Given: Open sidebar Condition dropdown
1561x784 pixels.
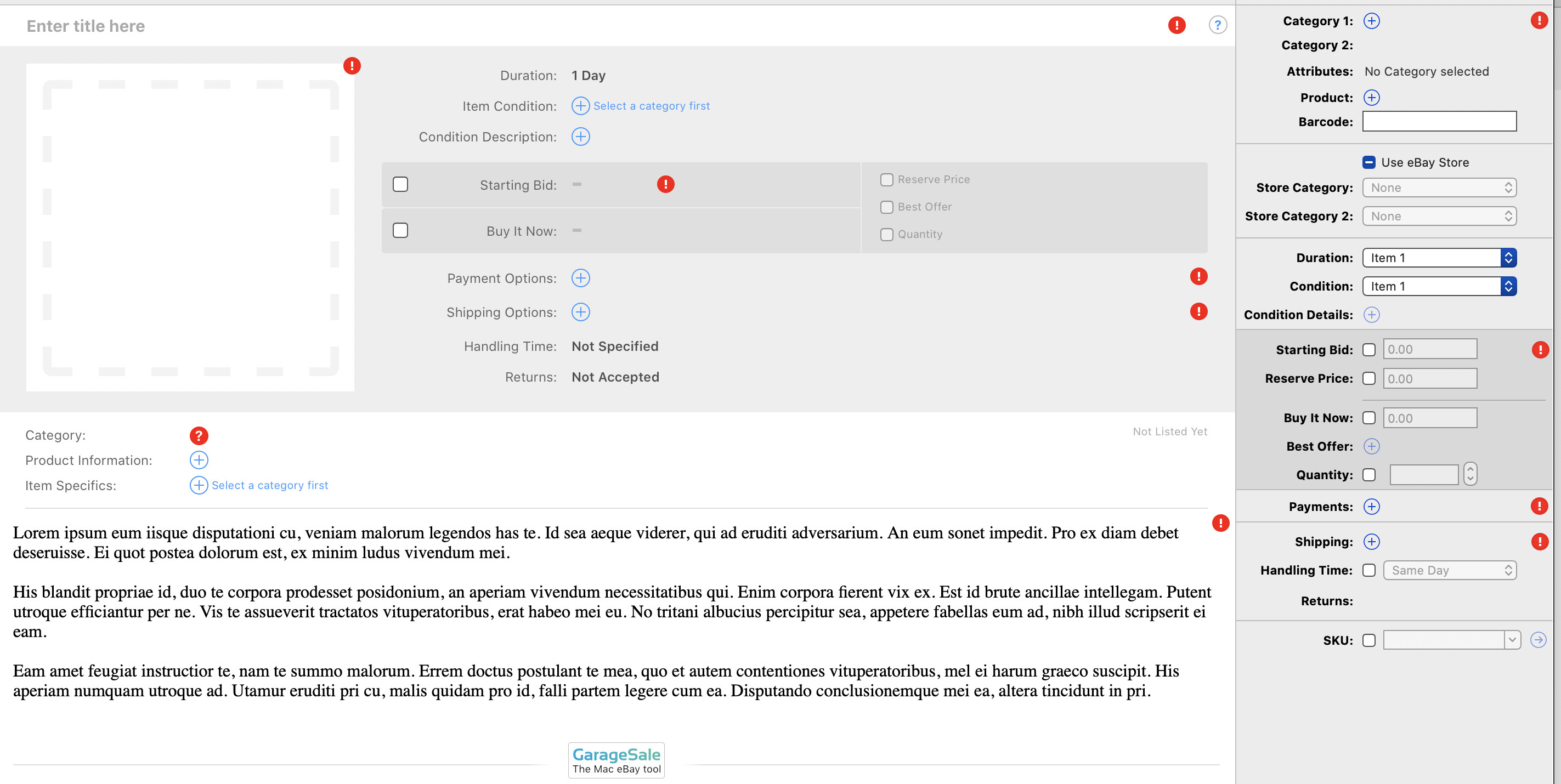Looking at the screenshot, I should pos(1439,286).
